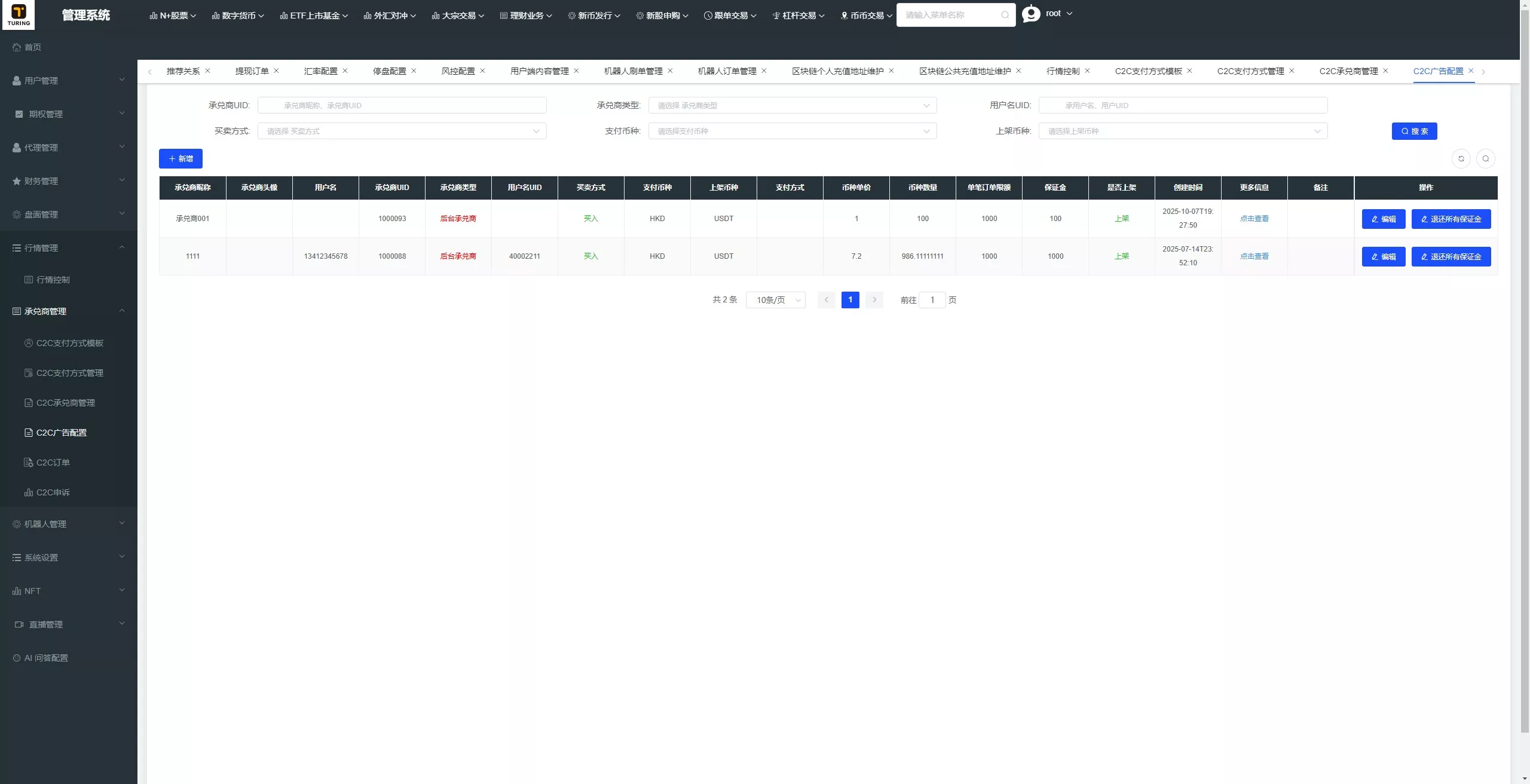The height and width of the screenshot is (784, 1530).
Task: Open 买卖方式 dropdown
Action: (x=402, y=131)
